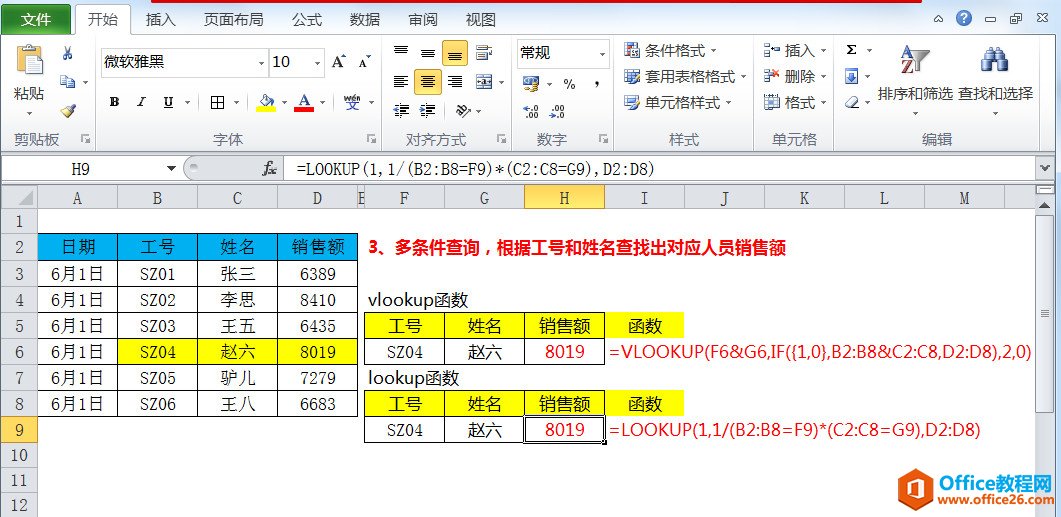The image size is (1061, 517).
Task: Switch to the 数据 tab
Action: point(365,20)
